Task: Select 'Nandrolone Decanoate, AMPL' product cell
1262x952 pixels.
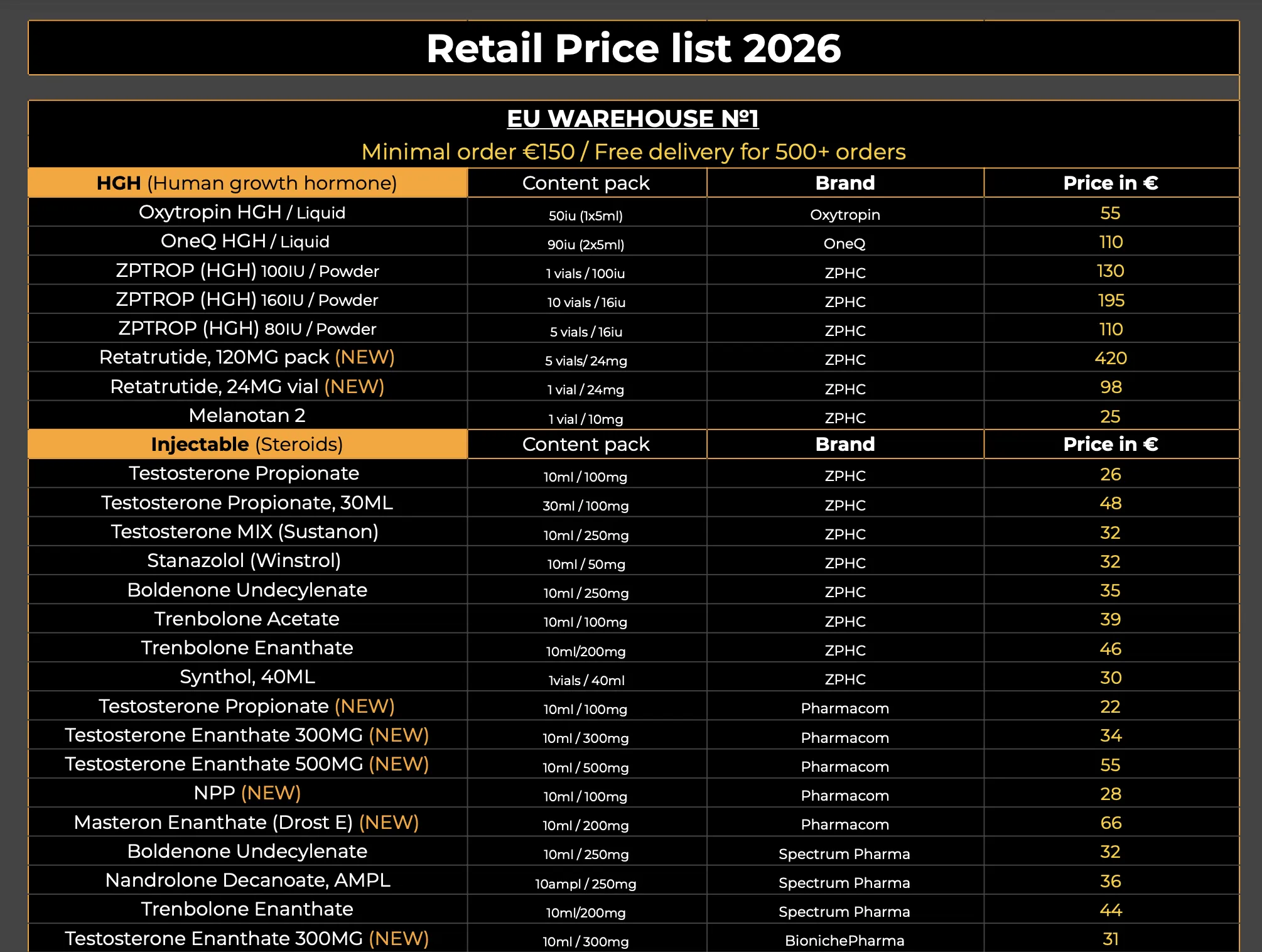Action: click(247, 880)
